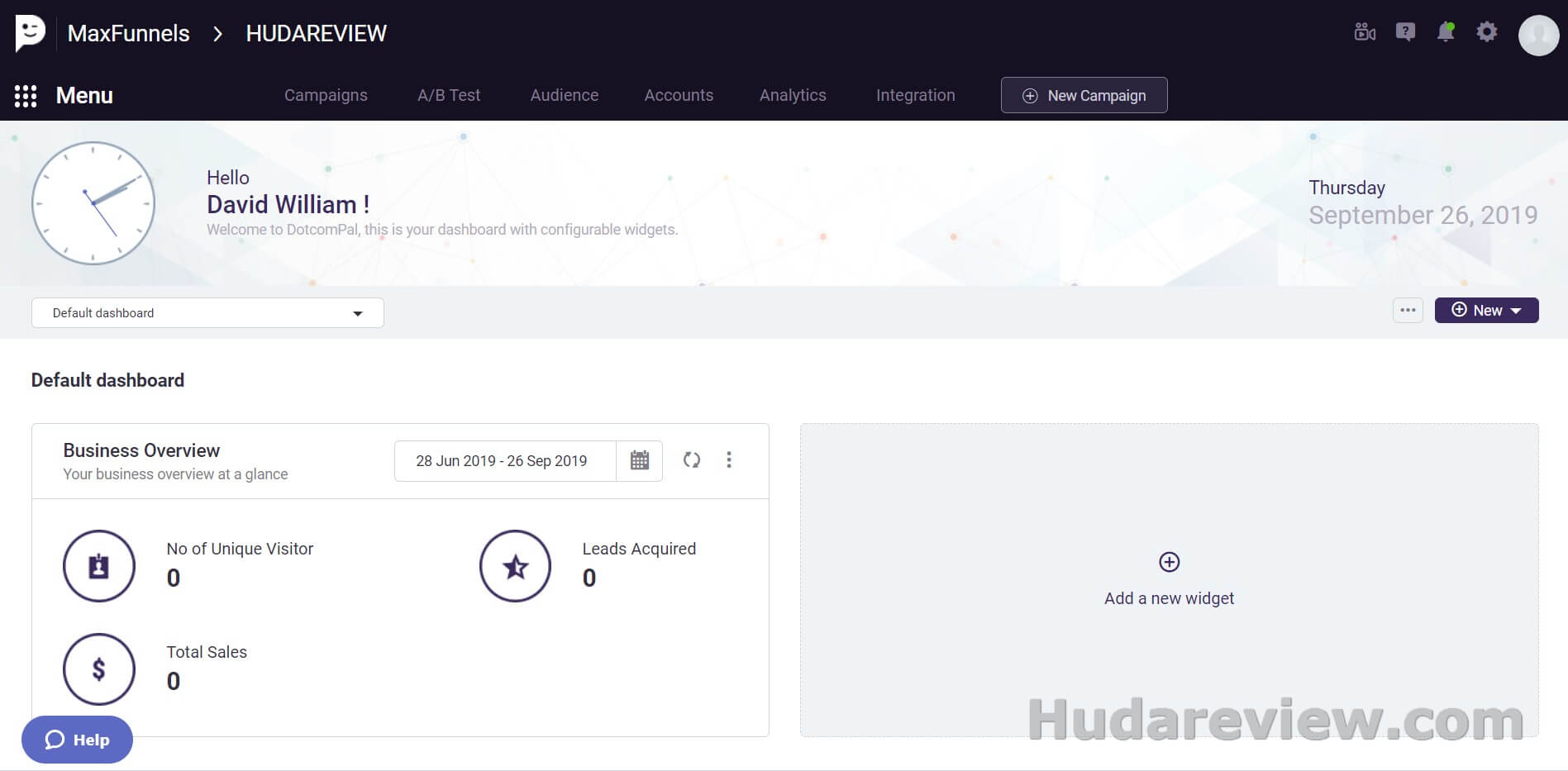This screenshot has height=771, width=1568.
Task: Click the plus icon in the empty widget
Action: point(1169,562)
